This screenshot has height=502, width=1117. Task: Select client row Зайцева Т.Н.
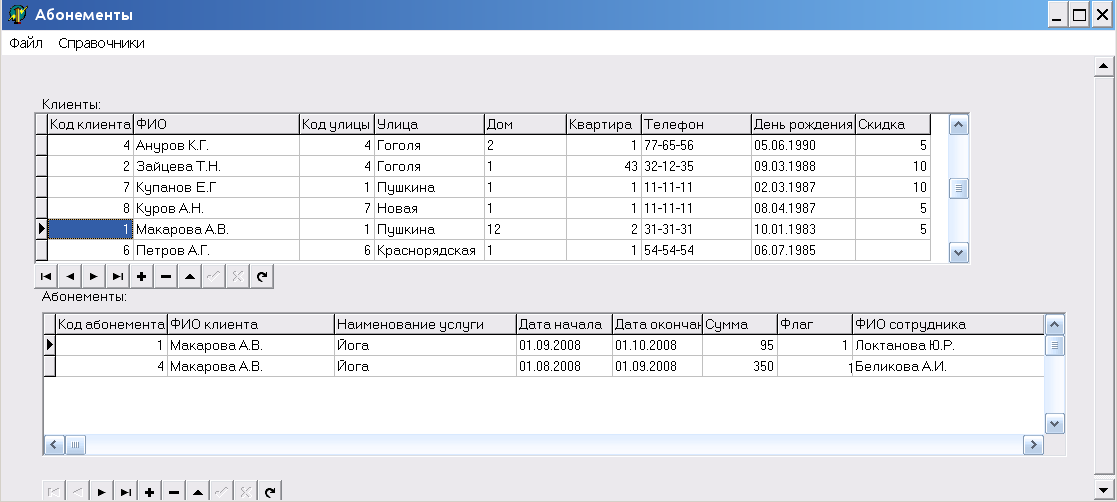[x=489, y=167]
